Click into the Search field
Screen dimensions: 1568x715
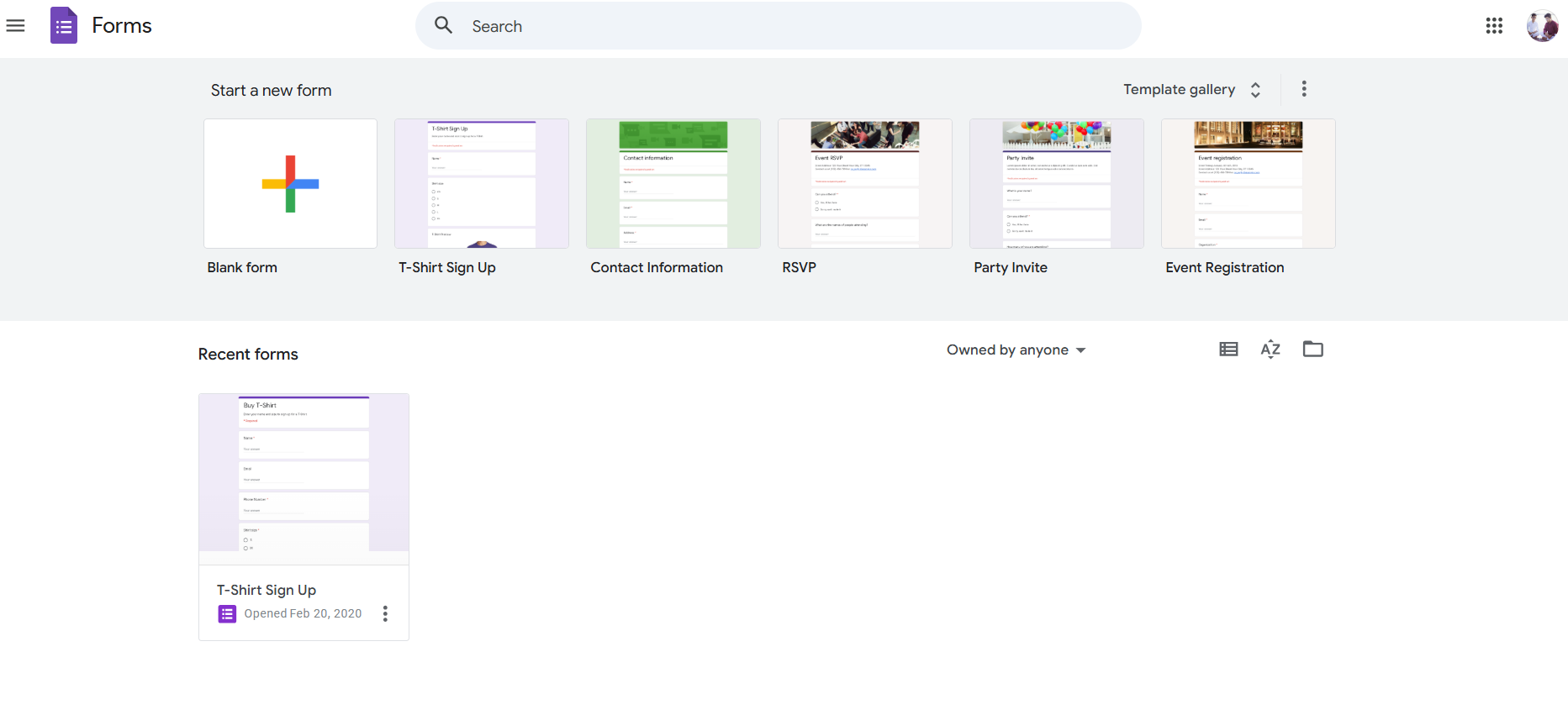[778, 26]
